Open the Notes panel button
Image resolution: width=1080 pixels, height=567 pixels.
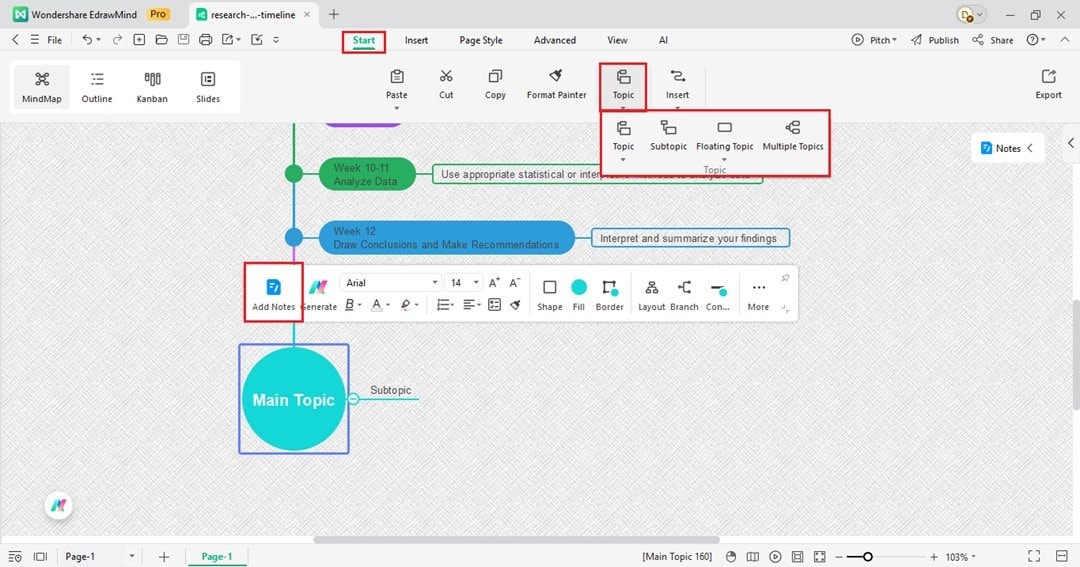1007,148
